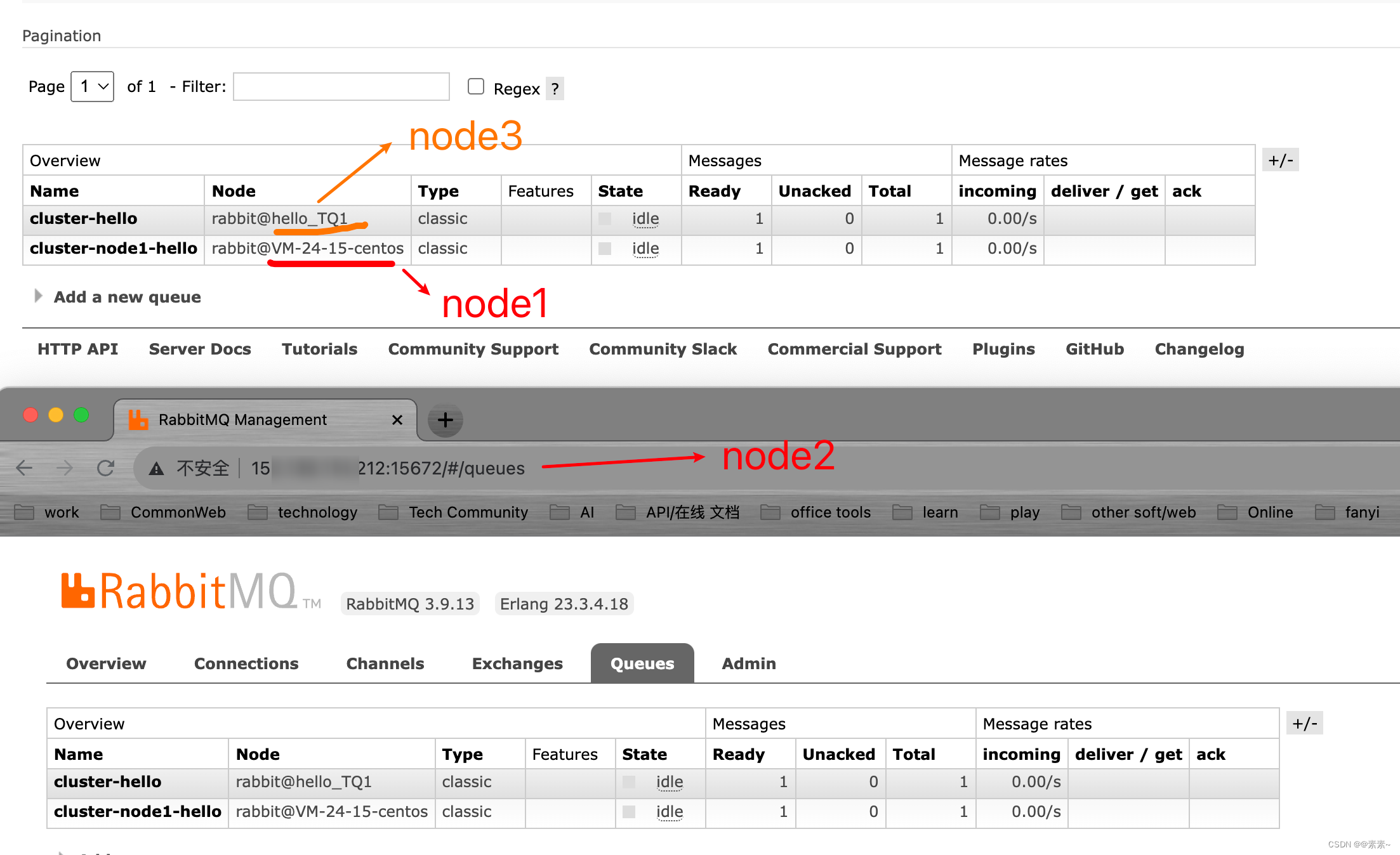This screenshot has width=1400, height=855.
Task: Click the Regex help question mark
Action: point(555,89)
